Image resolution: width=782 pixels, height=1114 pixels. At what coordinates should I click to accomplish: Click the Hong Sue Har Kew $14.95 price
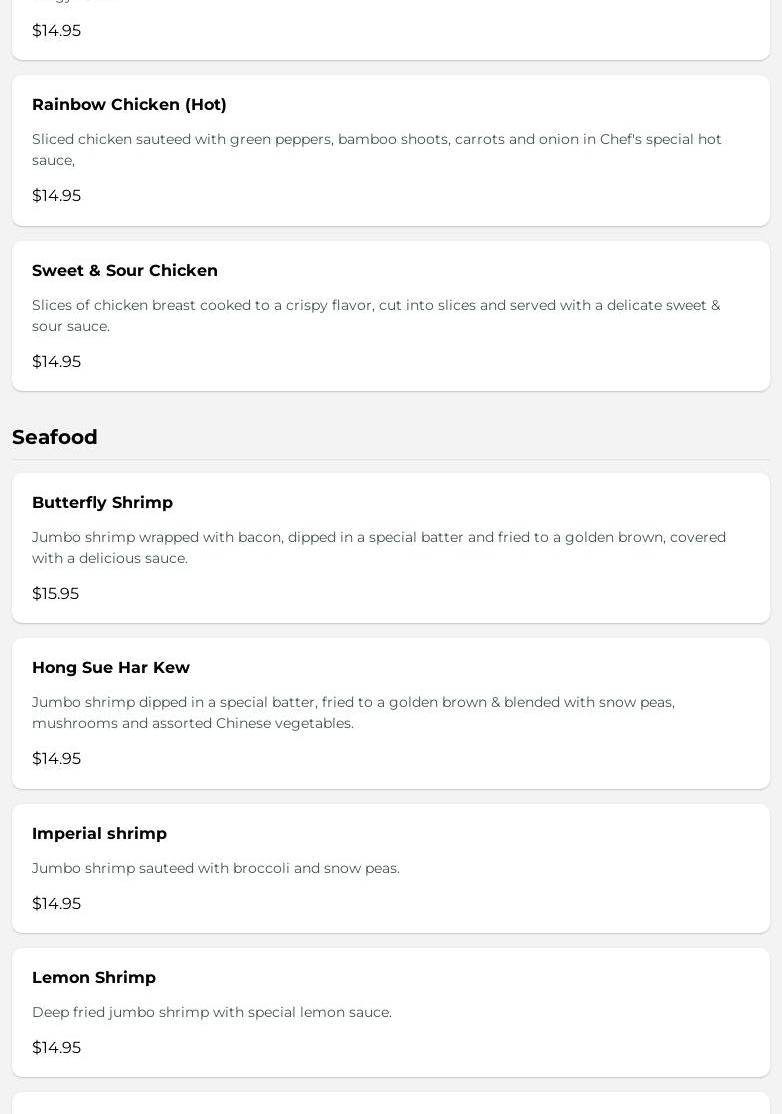(56, 759)
